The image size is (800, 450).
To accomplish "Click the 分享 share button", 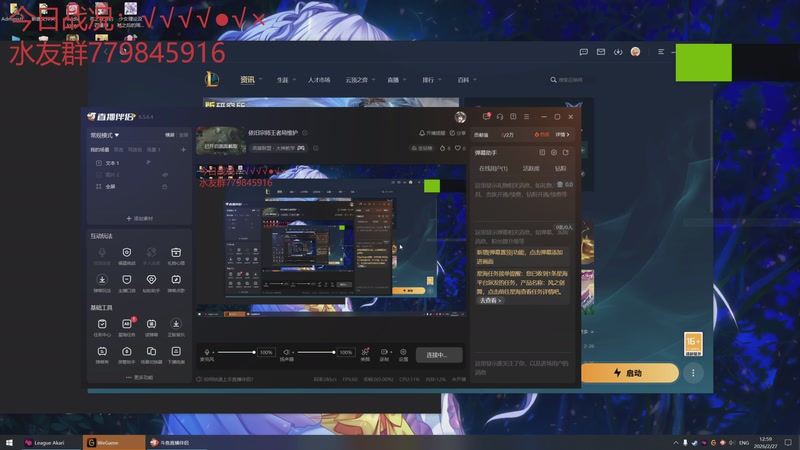I will [x=458, y=133].
